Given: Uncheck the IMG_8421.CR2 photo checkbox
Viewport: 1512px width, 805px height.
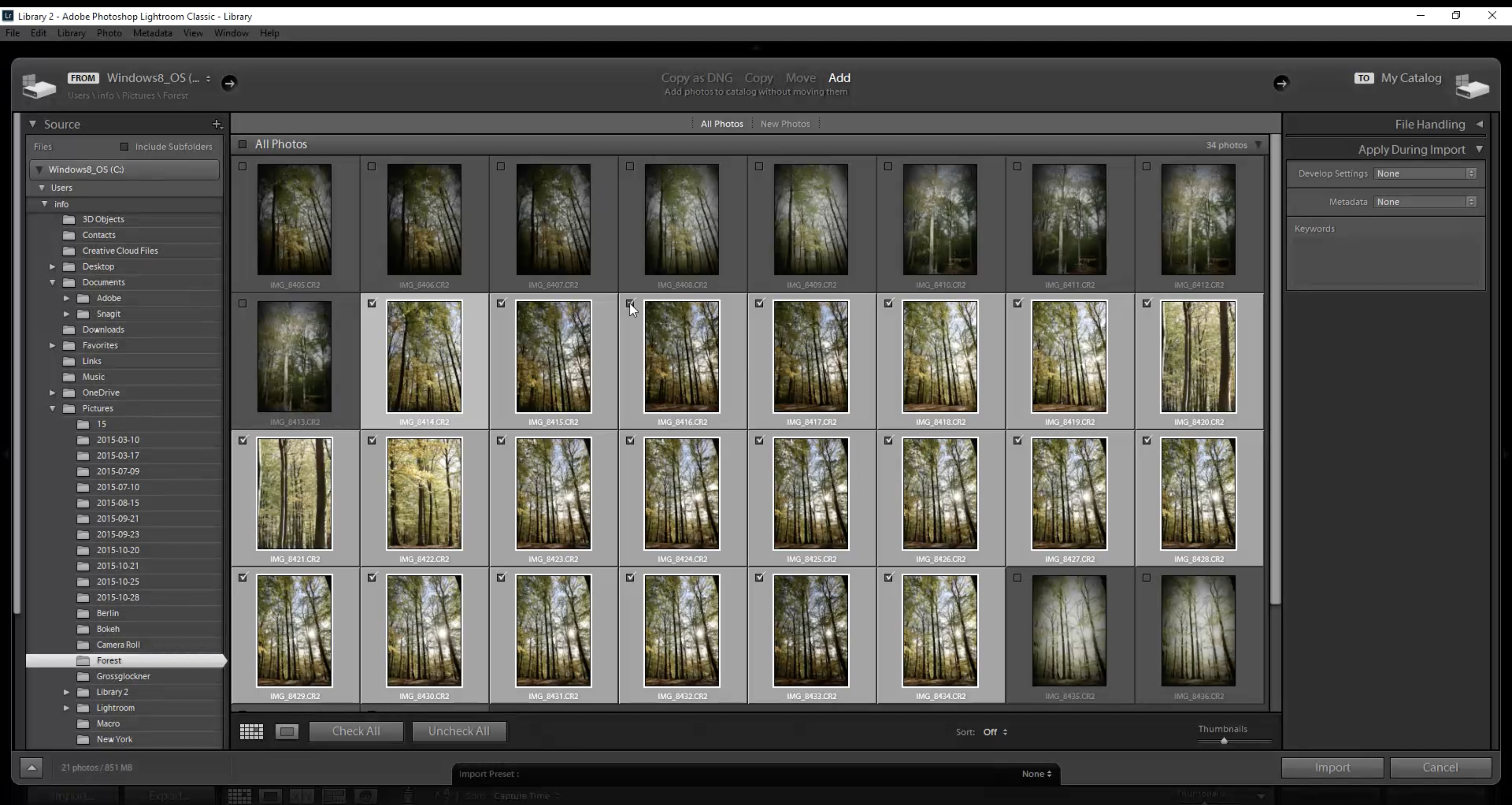Looking at the screenshot, I should [x=243, y=440].
